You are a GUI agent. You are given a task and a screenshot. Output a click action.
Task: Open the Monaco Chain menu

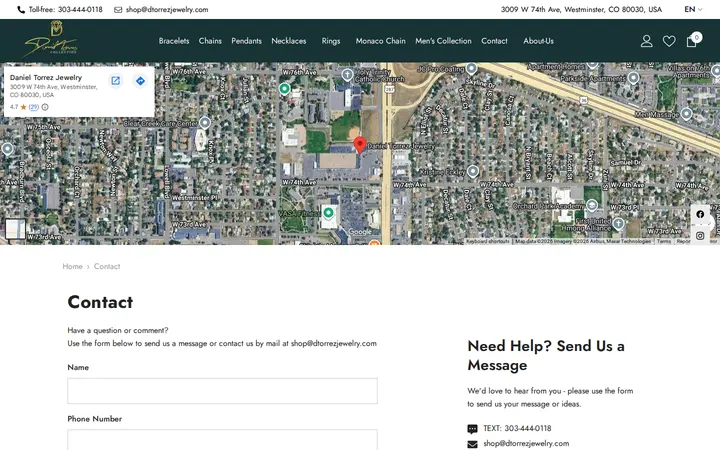coord(381,41)
